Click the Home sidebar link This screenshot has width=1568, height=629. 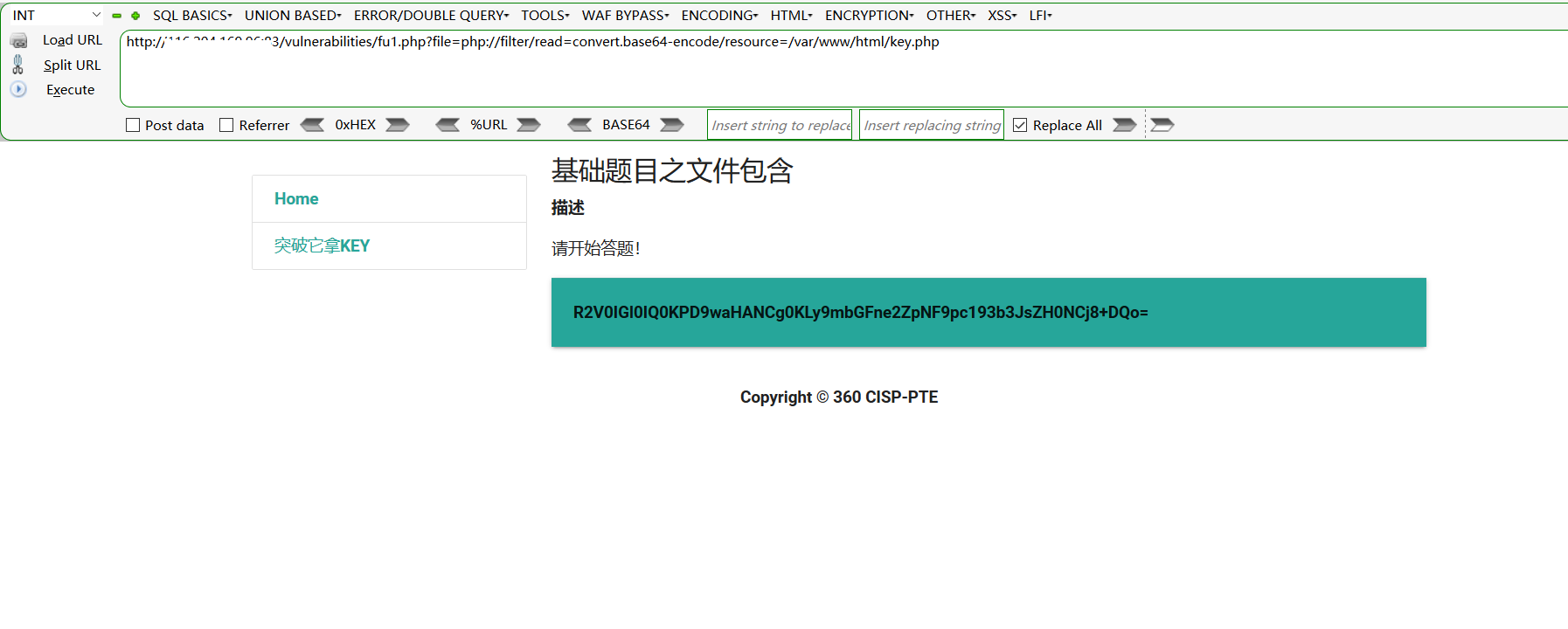coord(296,199)
